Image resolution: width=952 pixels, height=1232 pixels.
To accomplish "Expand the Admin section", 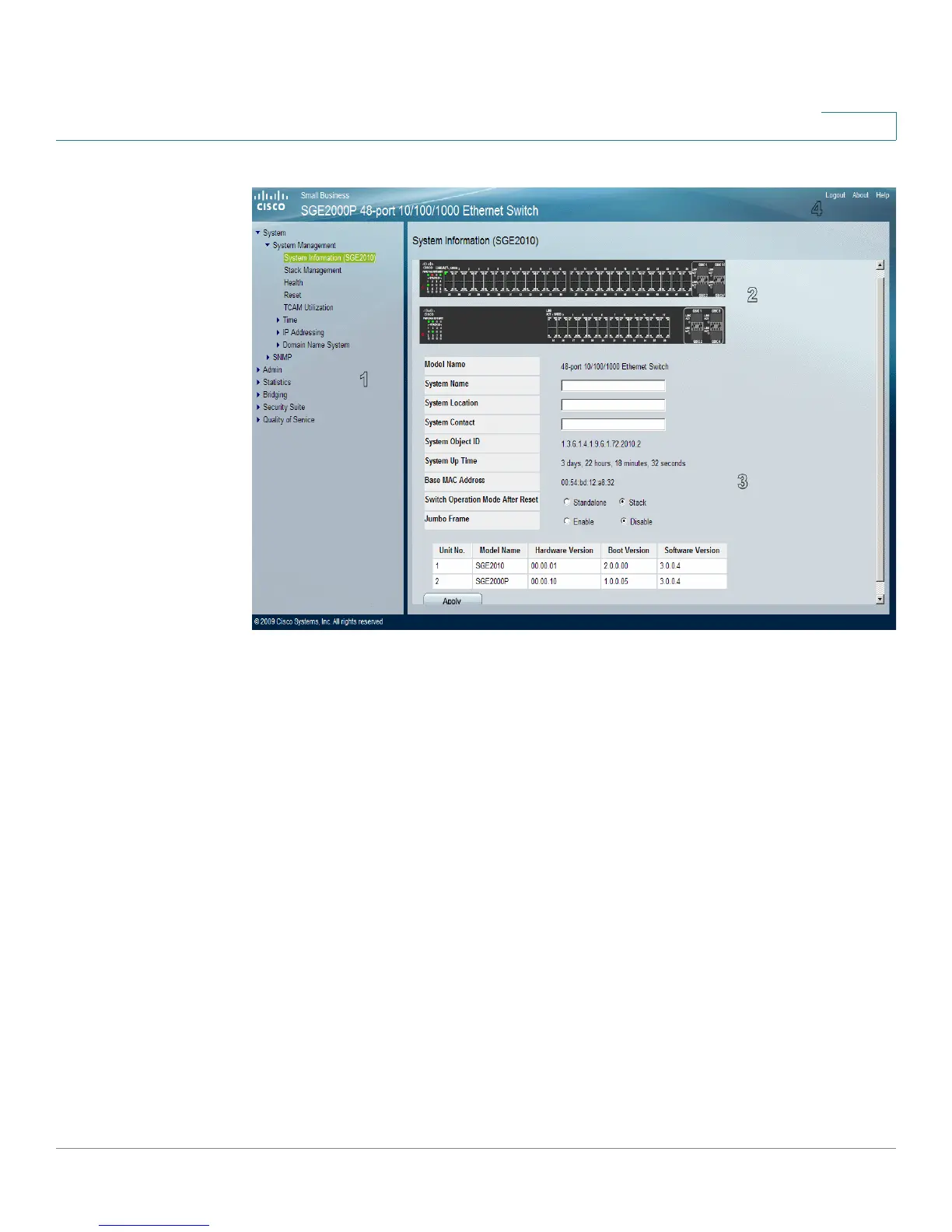I will point(258,369).
